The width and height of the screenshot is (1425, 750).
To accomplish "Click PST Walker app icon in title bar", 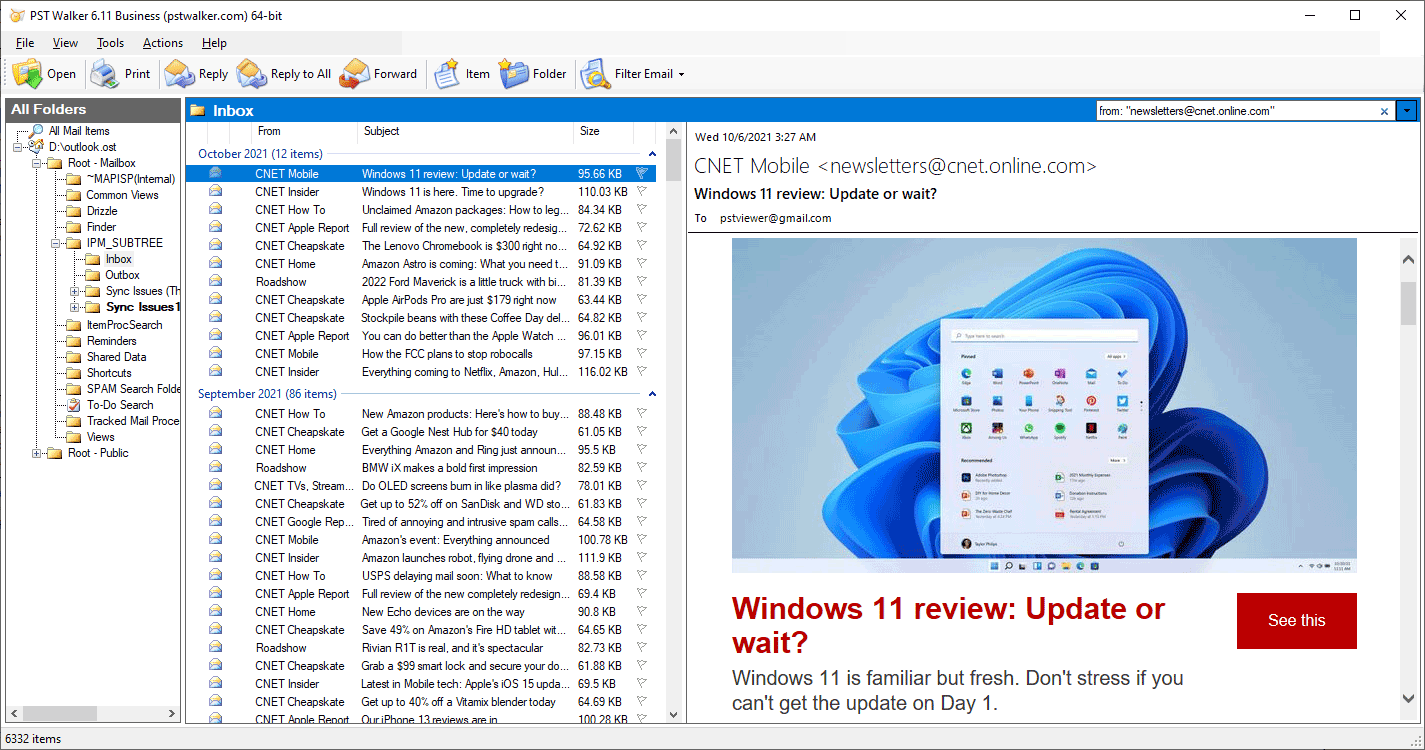I will [x=16, y=15].
